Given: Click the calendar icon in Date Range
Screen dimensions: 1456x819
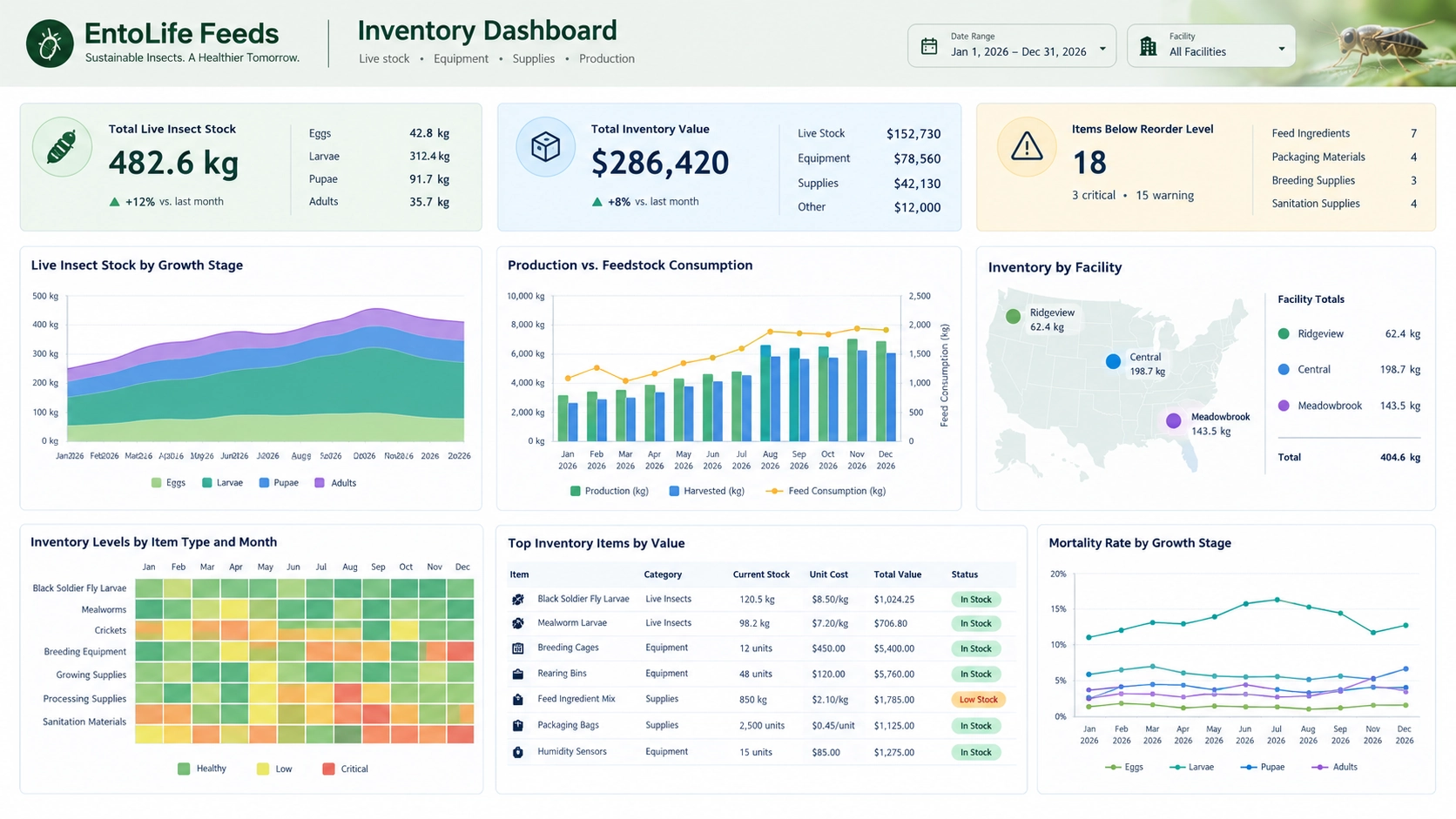Looking at the screenshot, I should [929, 46].
